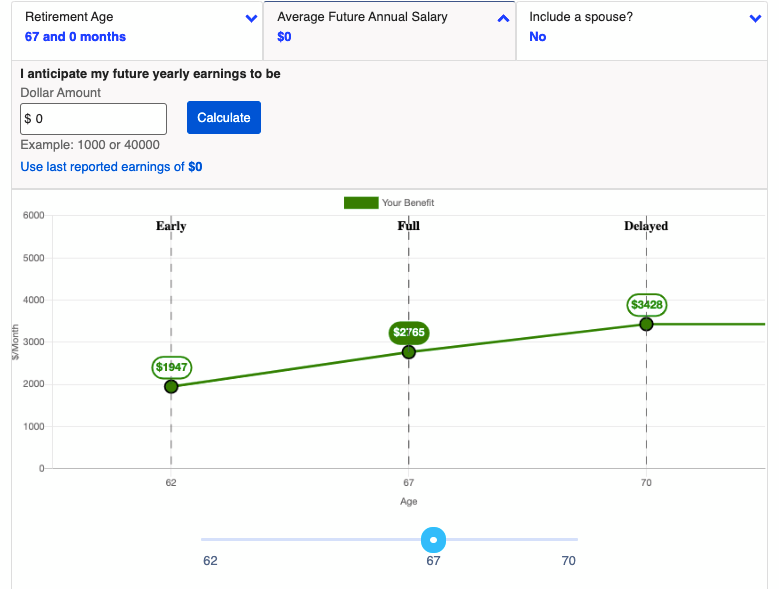Open the Include a spouse? panel title

click(581, 17)
